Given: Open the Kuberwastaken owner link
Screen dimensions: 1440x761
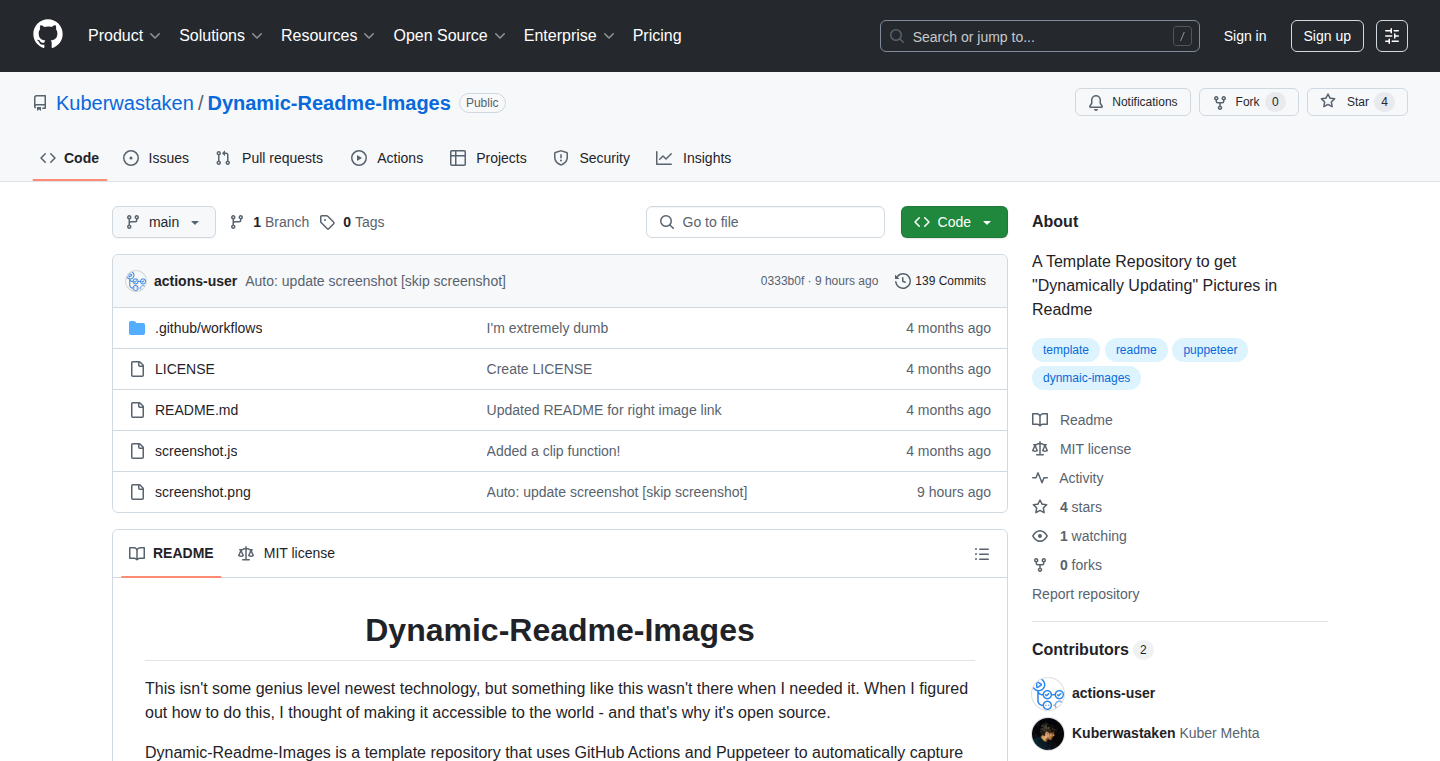Looking at the screenshot, I should [125, 103].
